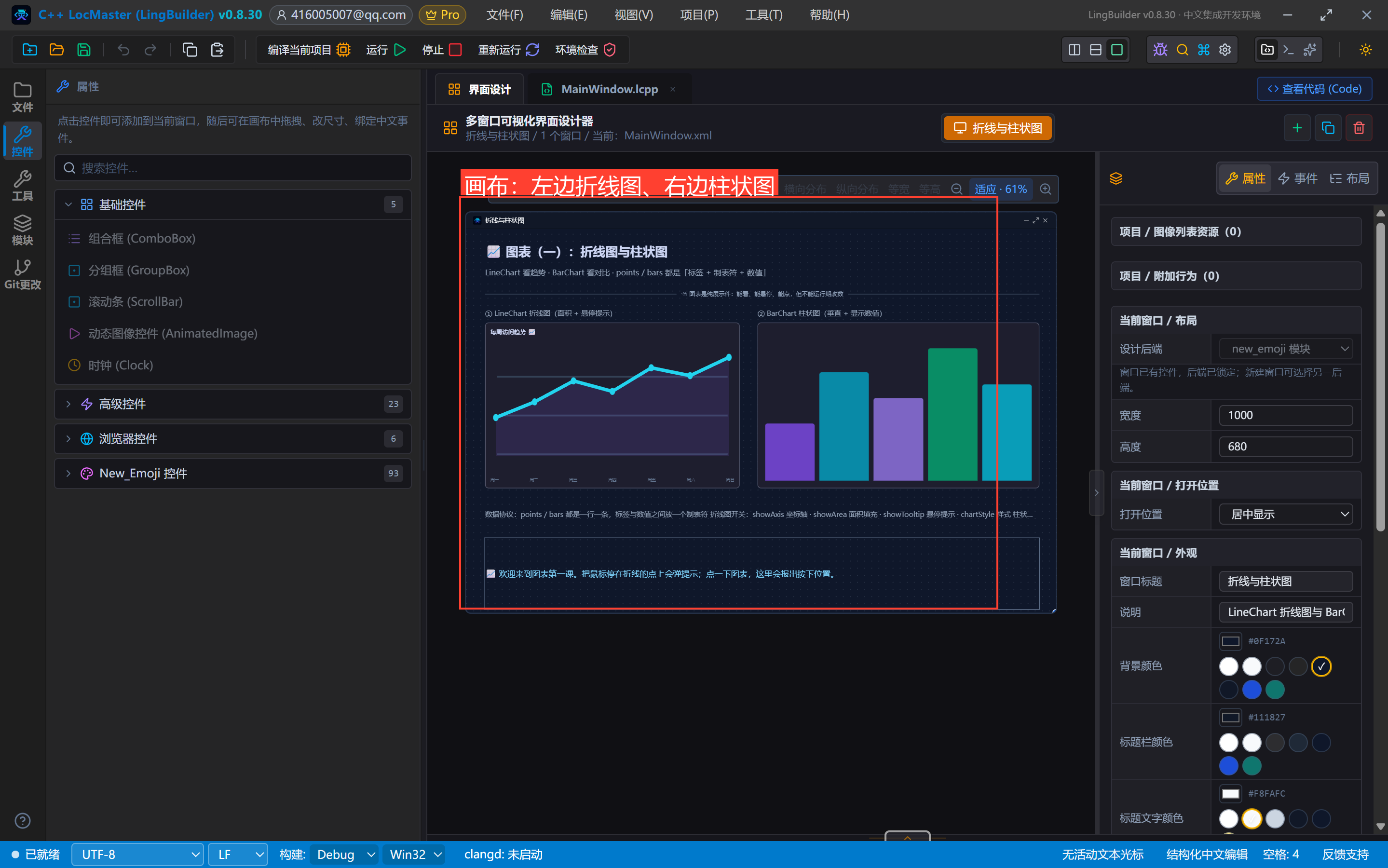Expand the 高级控件 category
The image size is (1388, 868).
click(233, 404)
